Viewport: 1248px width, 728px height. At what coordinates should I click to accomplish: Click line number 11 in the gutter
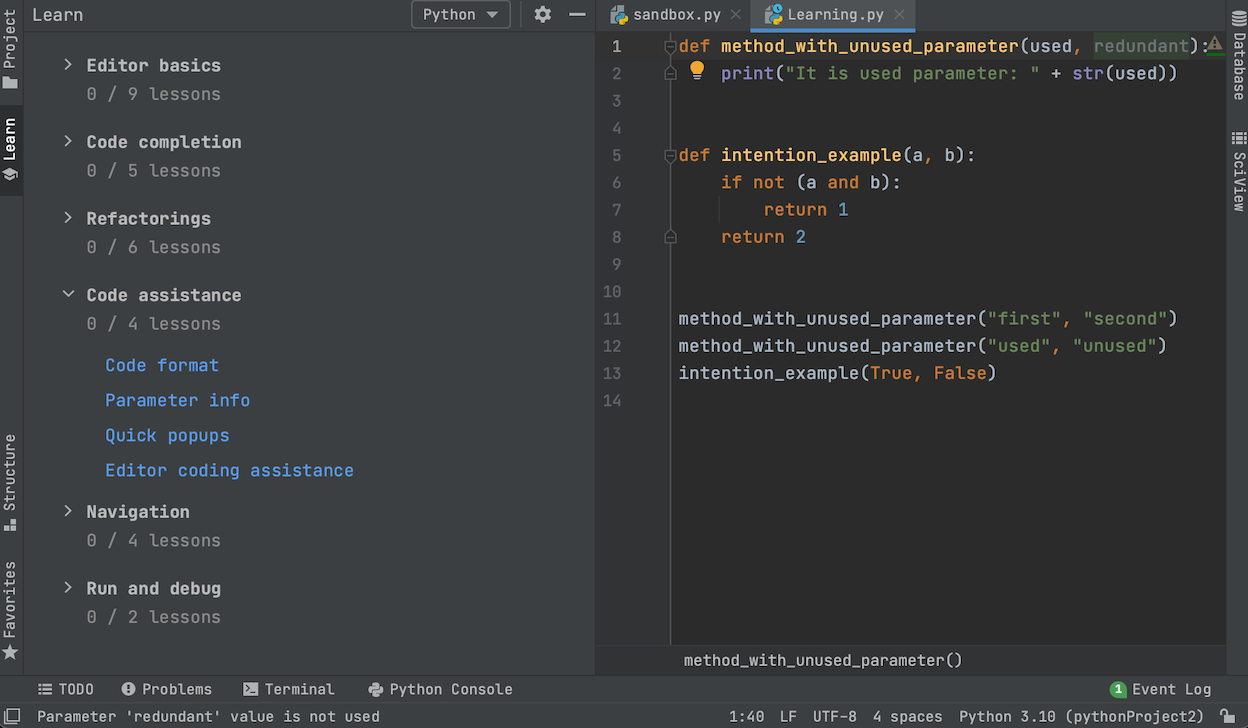point(612,319)
